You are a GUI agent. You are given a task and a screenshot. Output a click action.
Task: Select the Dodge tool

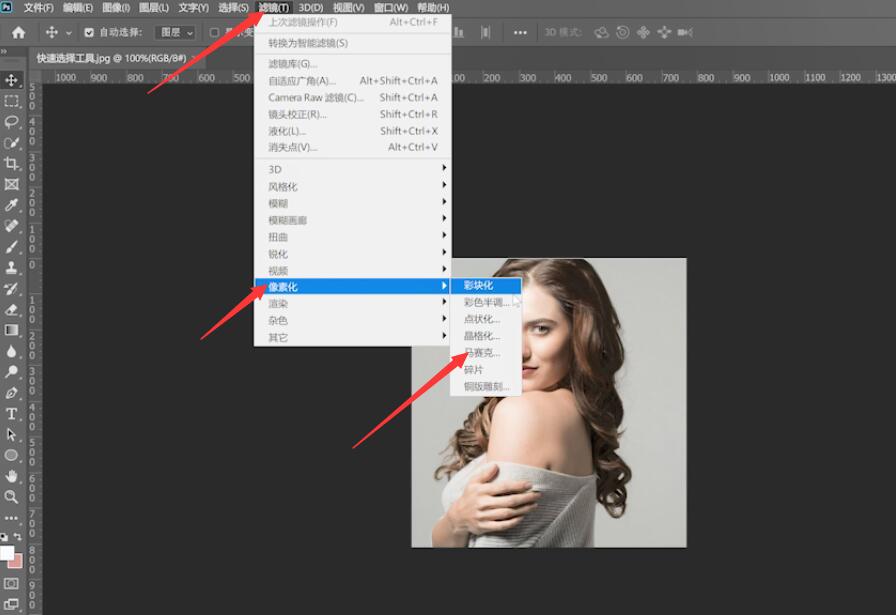tap(11, 372)
